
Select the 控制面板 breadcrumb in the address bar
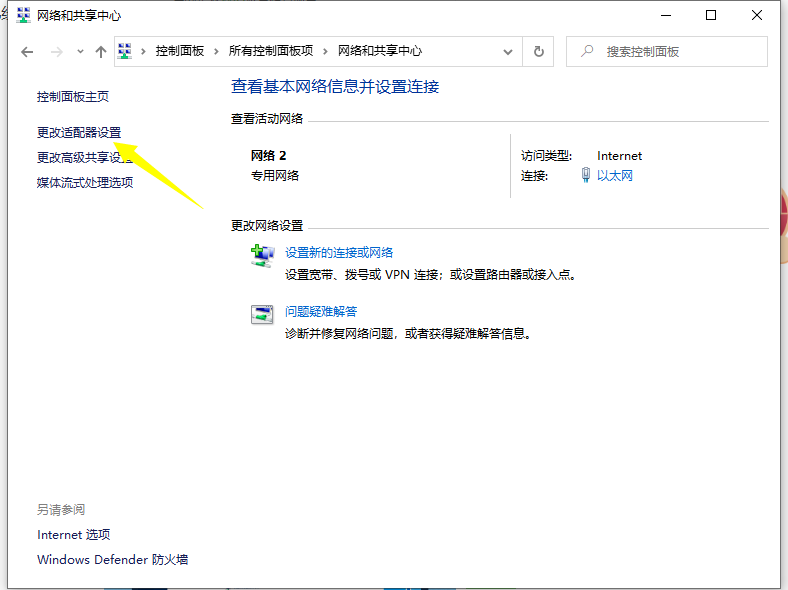click(180, 52)
